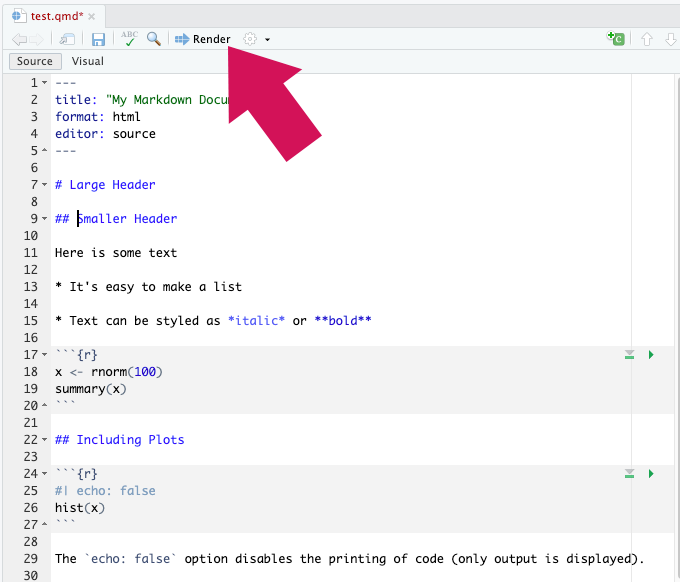
Task: Open render options gear dropdown
Action: [255, 39]
